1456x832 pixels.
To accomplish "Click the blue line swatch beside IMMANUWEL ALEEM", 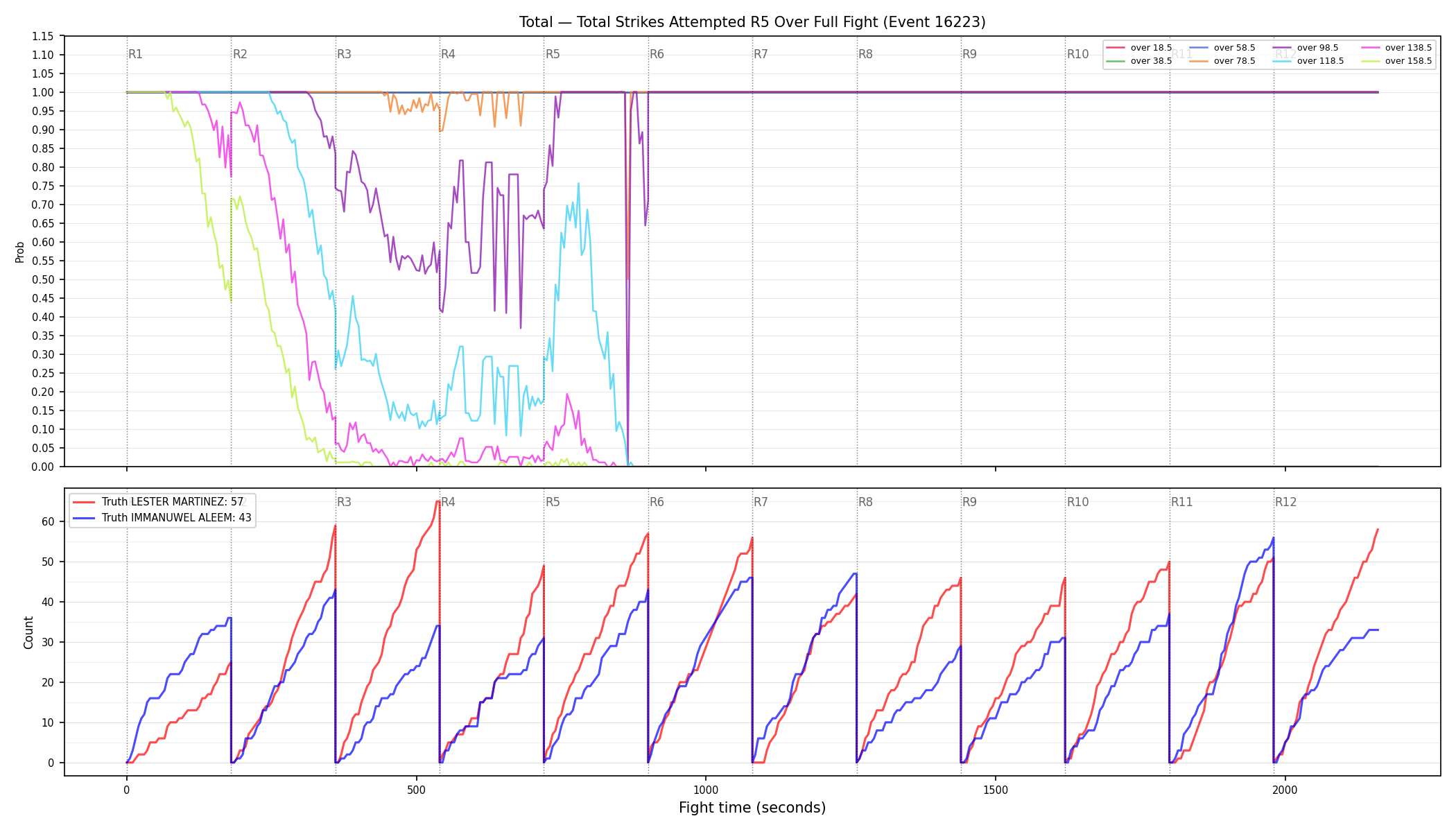I will click(x=84, y=518).
